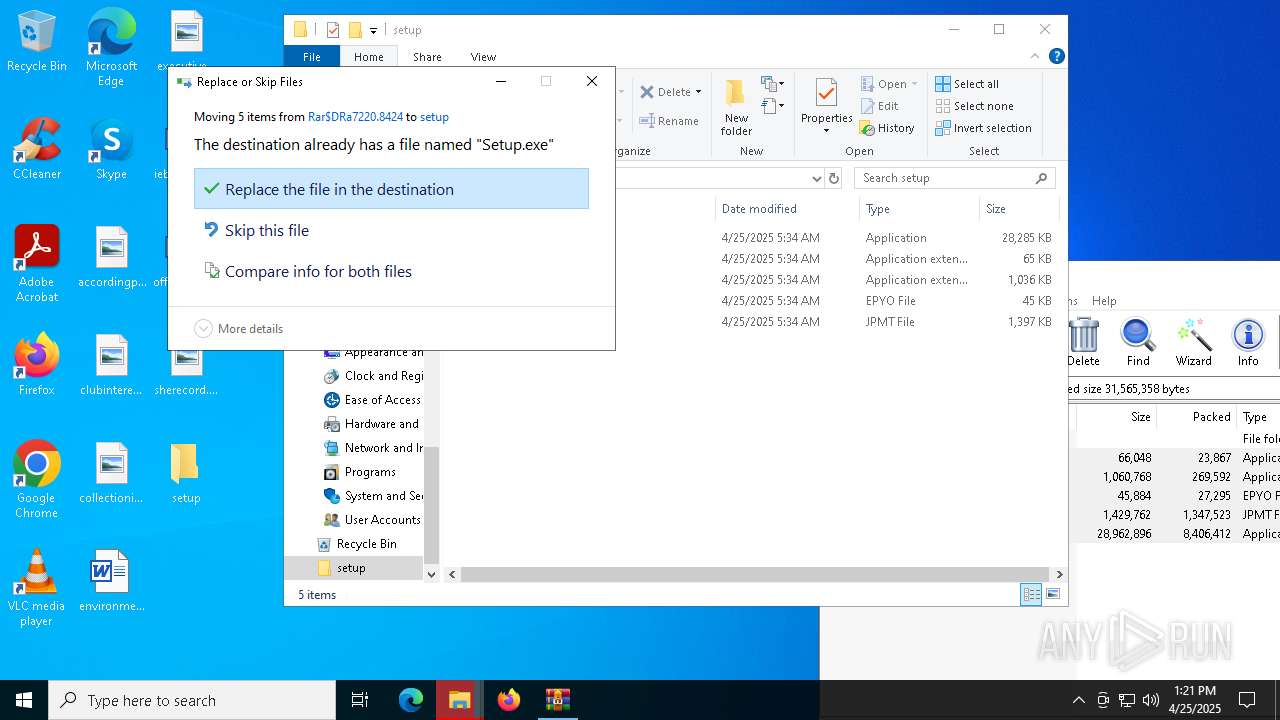Expand the Open dropdown arrow
The width and height of the screenshot is (1280, 720).
tap(914, 84)
